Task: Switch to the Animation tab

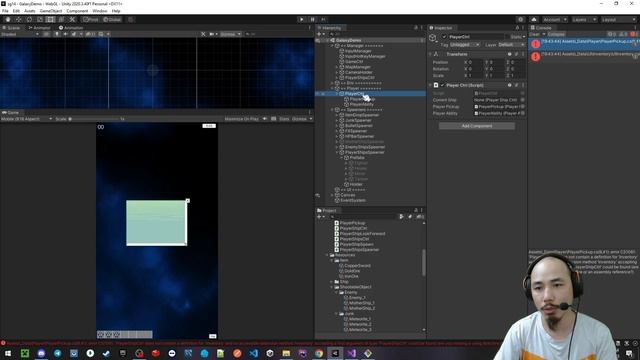Action: tap(71, 28)
